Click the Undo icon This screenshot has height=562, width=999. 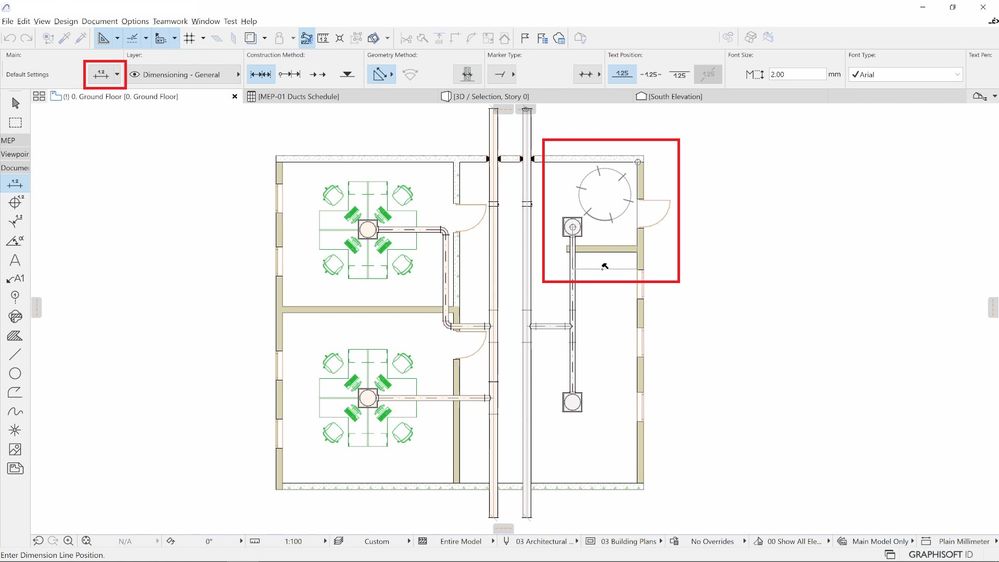pyautogui.click(x=10, y=38)
